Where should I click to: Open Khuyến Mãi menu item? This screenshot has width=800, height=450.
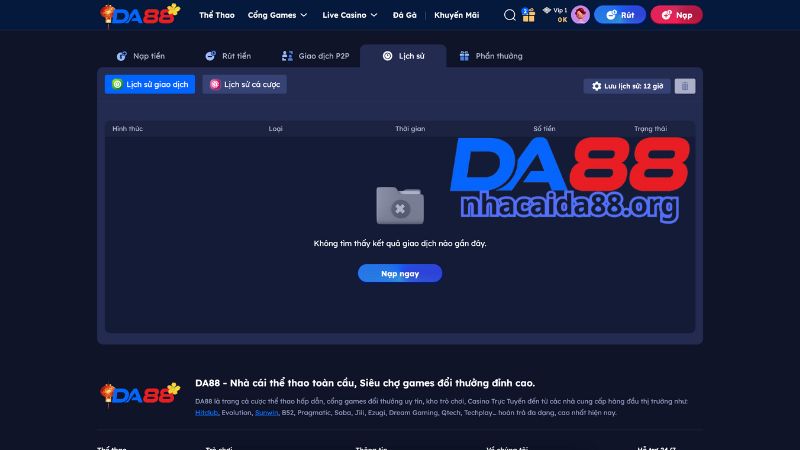click(x=457, y=15)
